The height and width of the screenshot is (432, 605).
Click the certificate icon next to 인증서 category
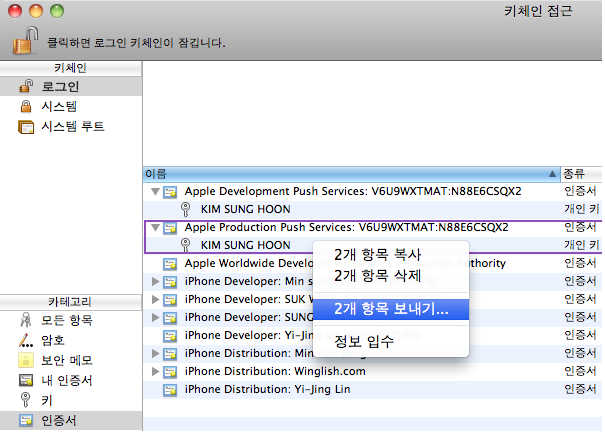point(26,420)
